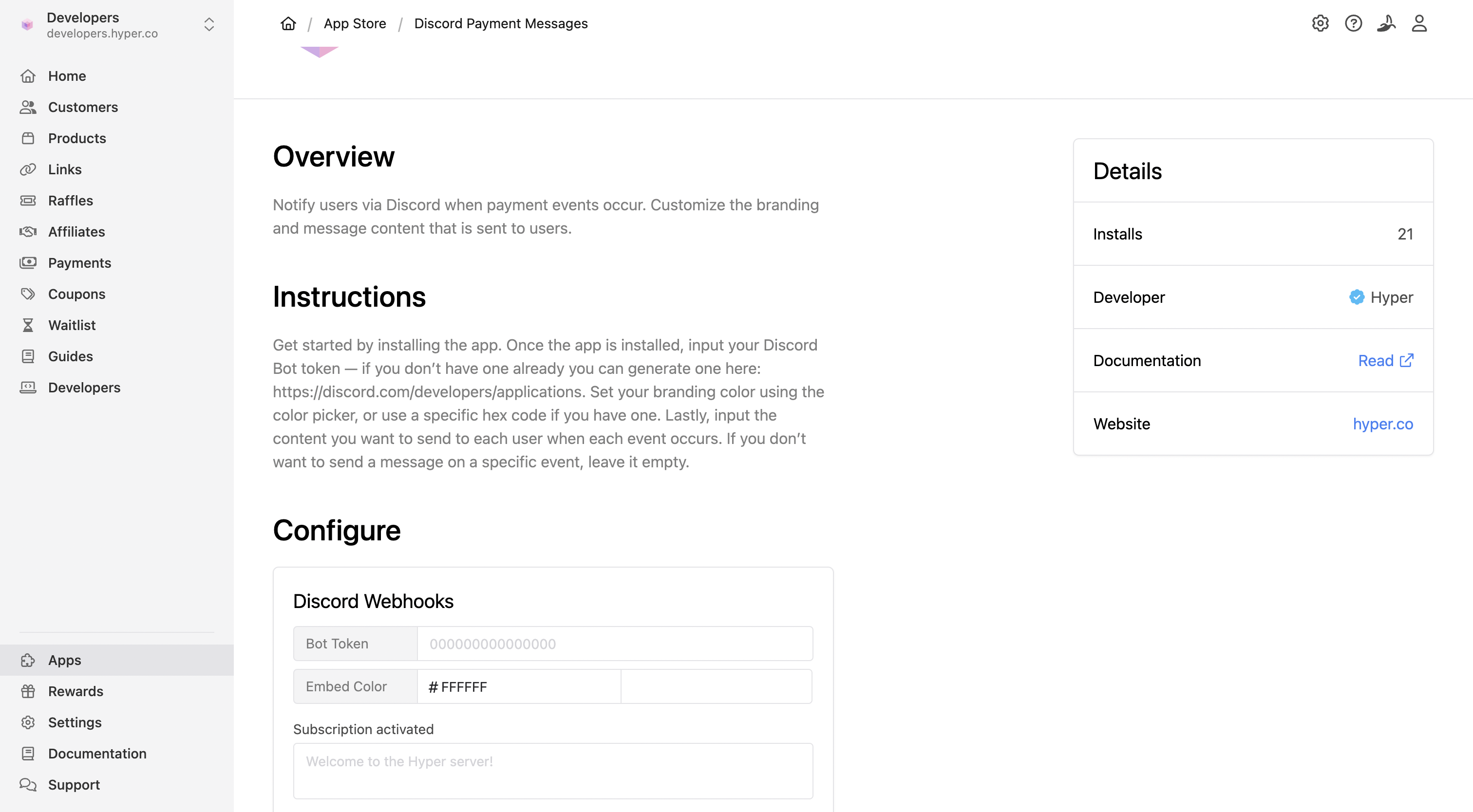Select Payments in the sidebar menu

click(x=79, y=263)
